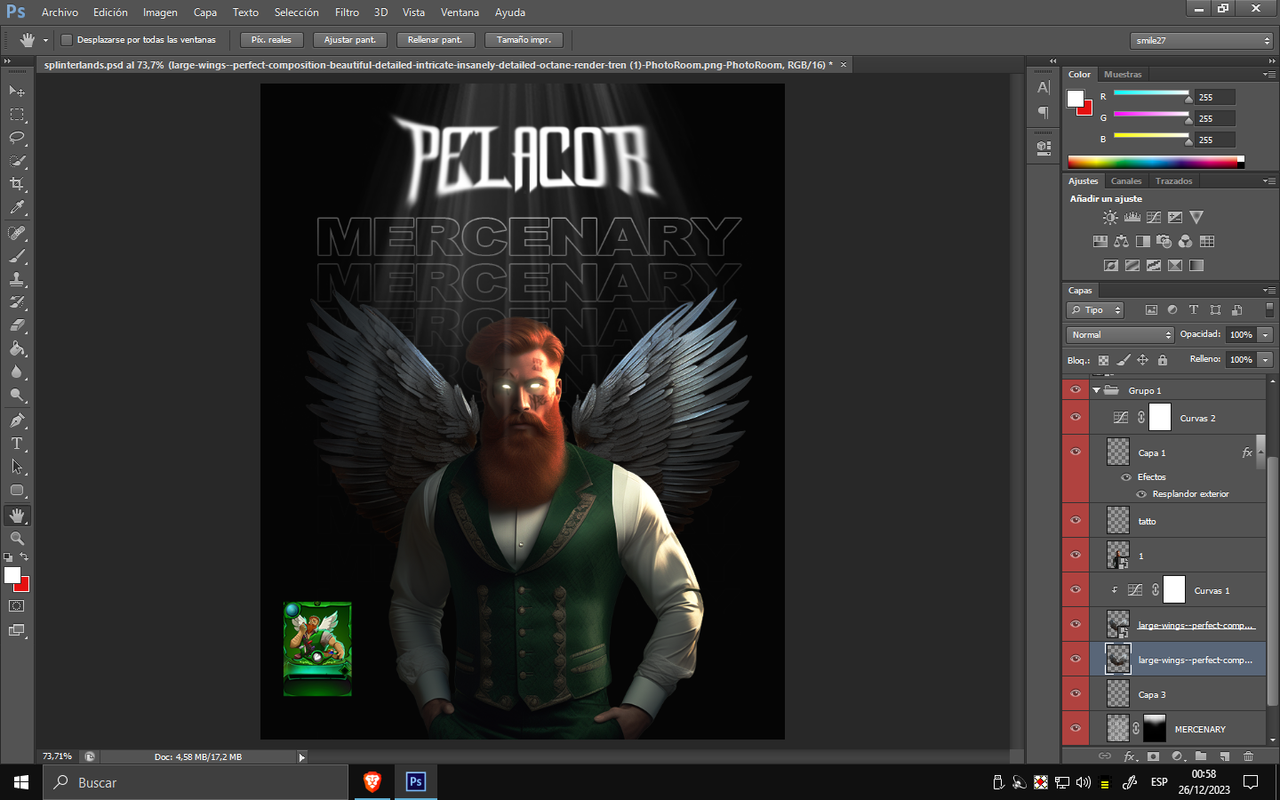The image size is (1280, 800).
Task: Open the Tipo layer filter dropdown
Action: (x=1095, y=310)
